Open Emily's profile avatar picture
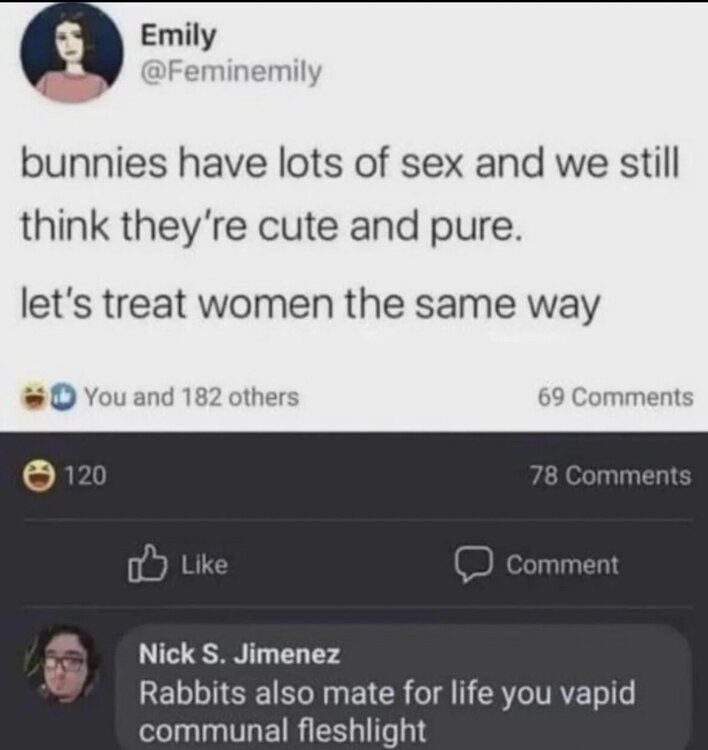Screen dimensions: 708x750 [x=71, y=53]
